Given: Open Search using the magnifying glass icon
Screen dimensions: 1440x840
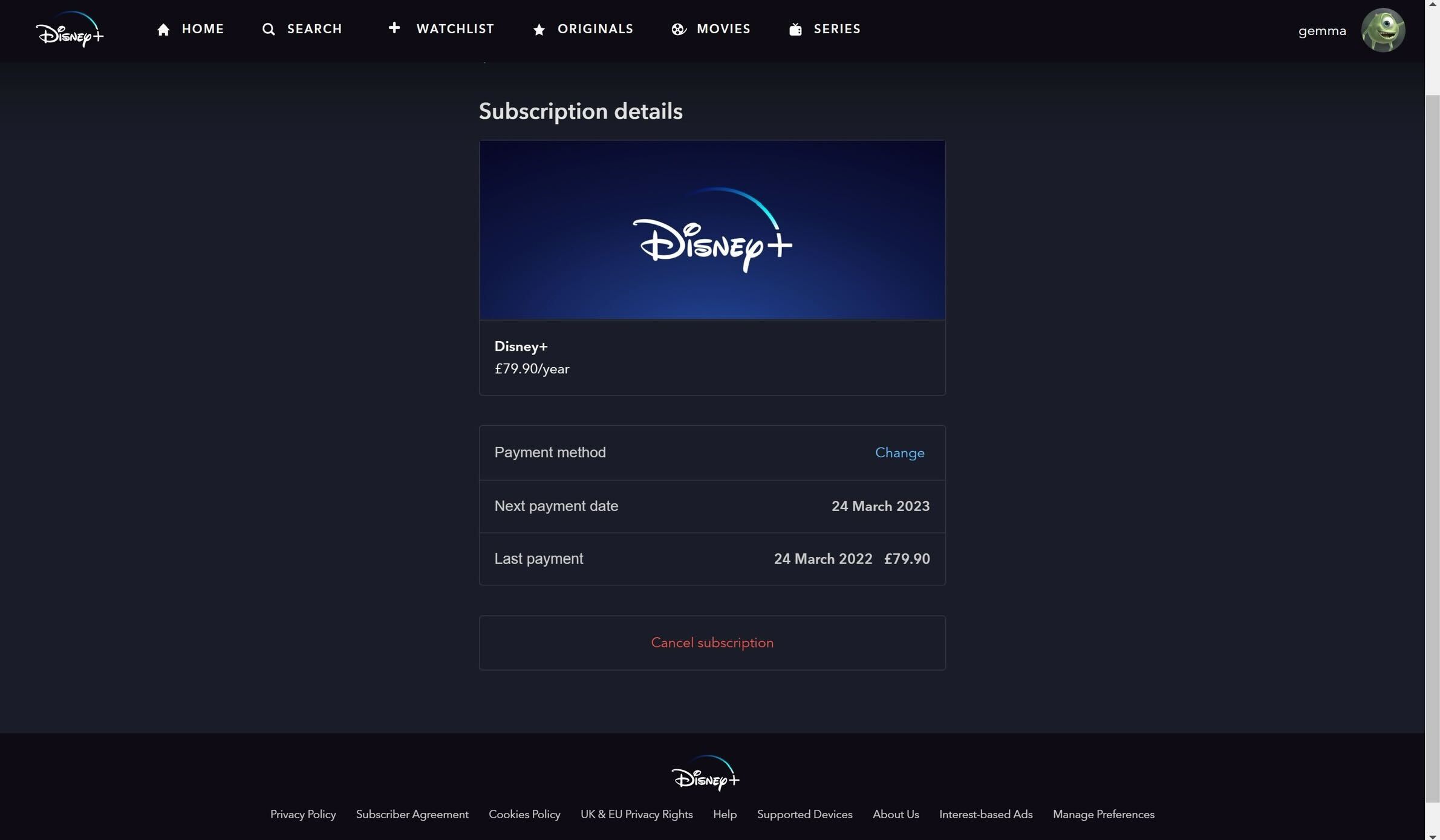Looking at the screenshot, I should tap(268, 29).
